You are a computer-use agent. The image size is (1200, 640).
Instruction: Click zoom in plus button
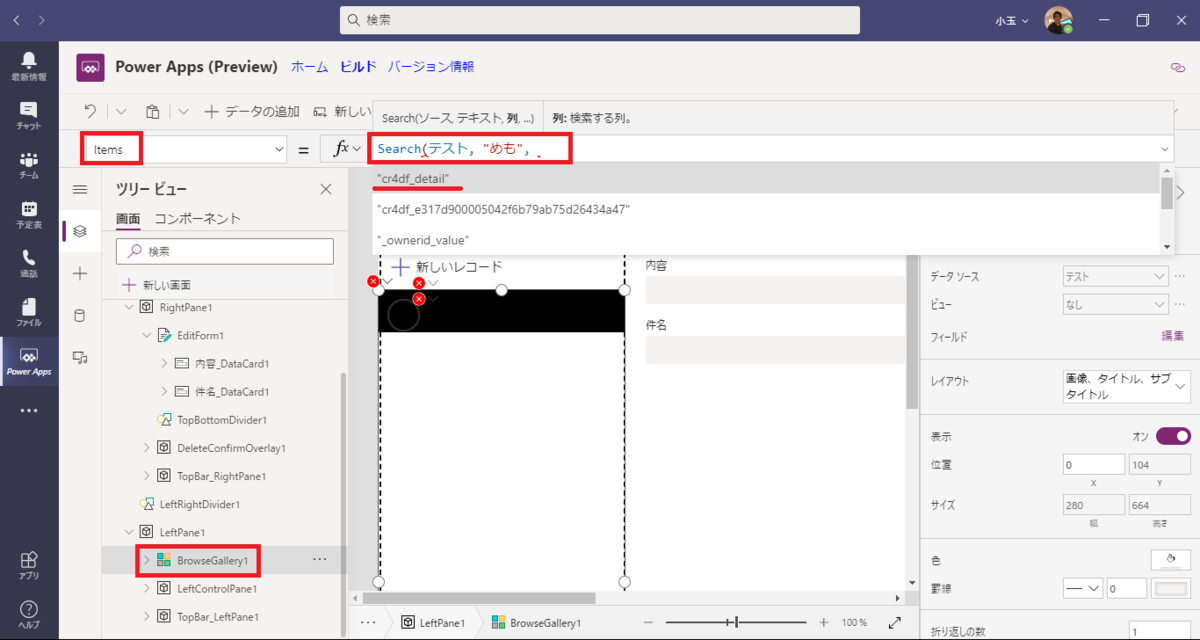point(823,622)
